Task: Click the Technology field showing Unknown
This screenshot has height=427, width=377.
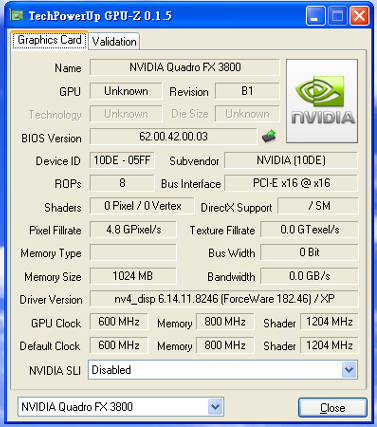Action: pos(126,114)
